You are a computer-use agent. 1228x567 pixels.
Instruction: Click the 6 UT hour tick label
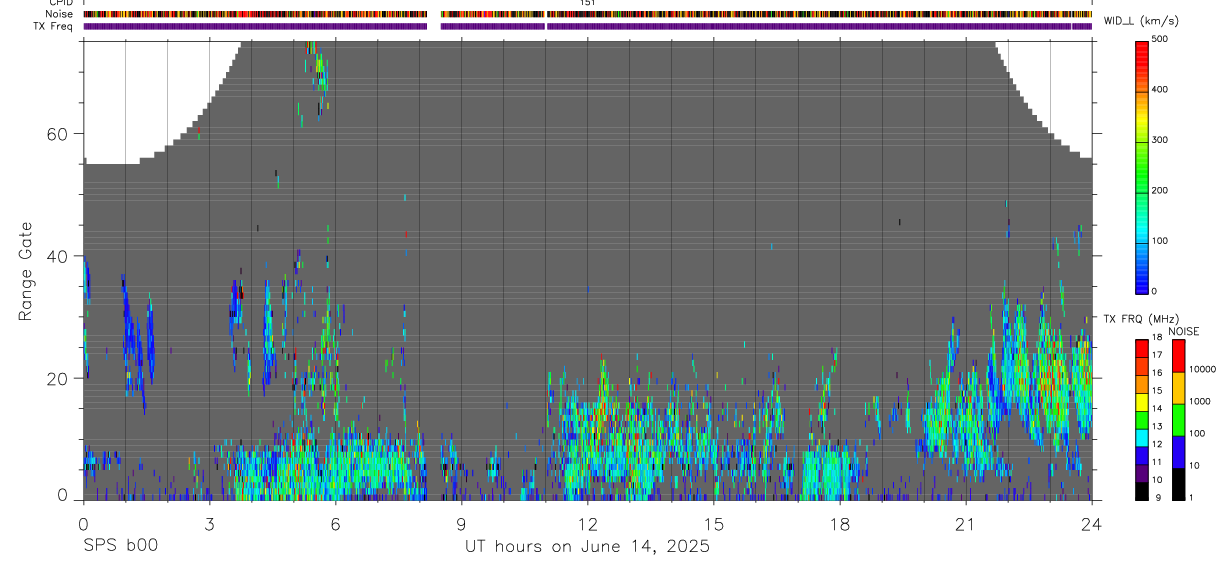pos(335,524)
